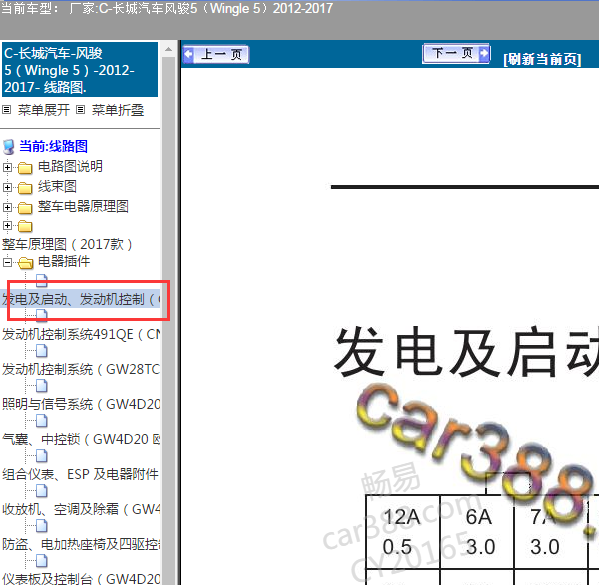Click page icon above 气囊、中控锁
The width and height of the screenshot is (599, 585).
coord(42,421)
